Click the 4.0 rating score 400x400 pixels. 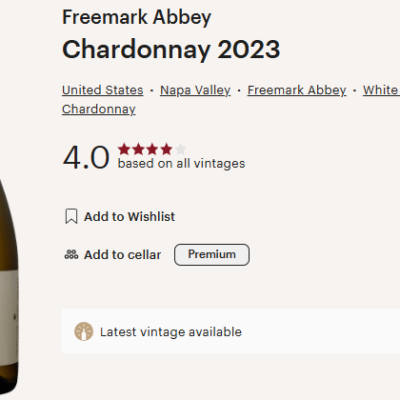86,157
